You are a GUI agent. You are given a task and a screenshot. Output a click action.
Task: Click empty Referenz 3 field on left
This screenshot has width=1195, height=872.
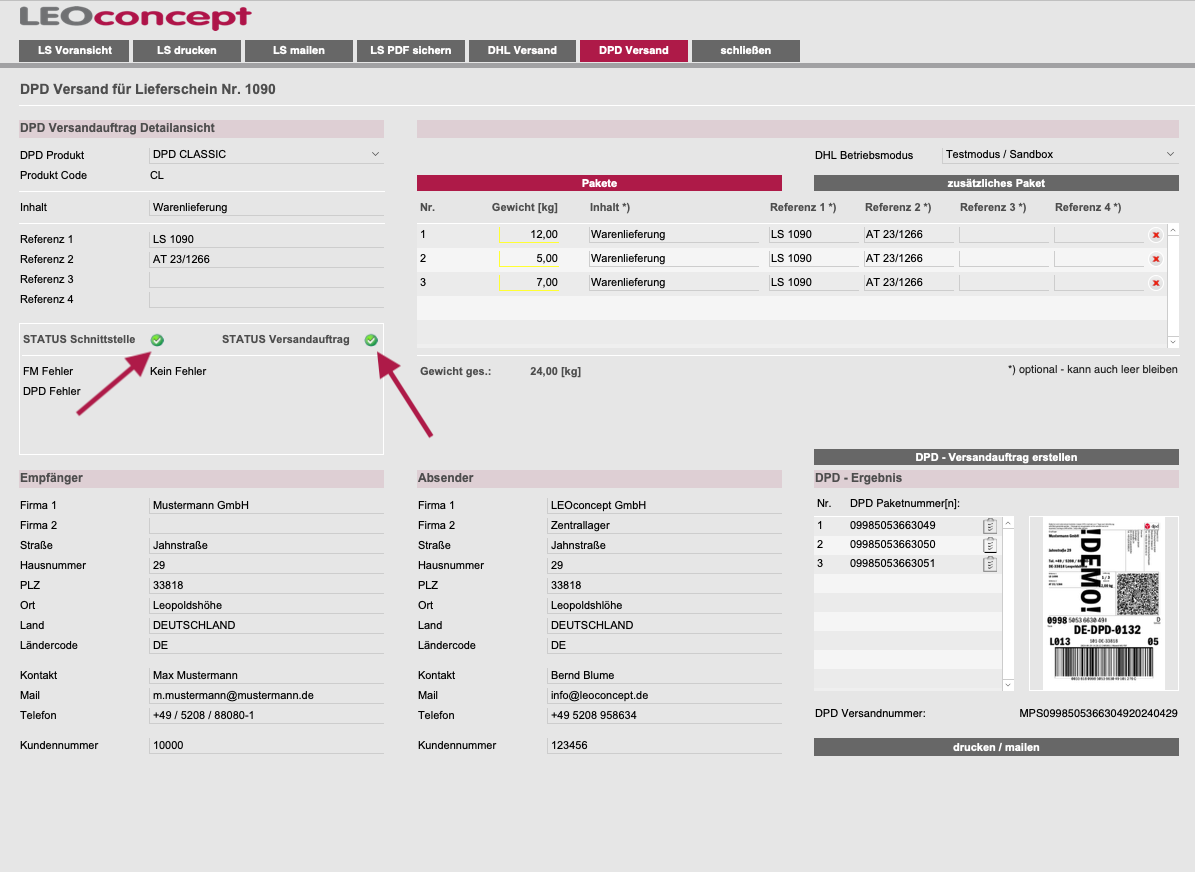tap(267, 279)
